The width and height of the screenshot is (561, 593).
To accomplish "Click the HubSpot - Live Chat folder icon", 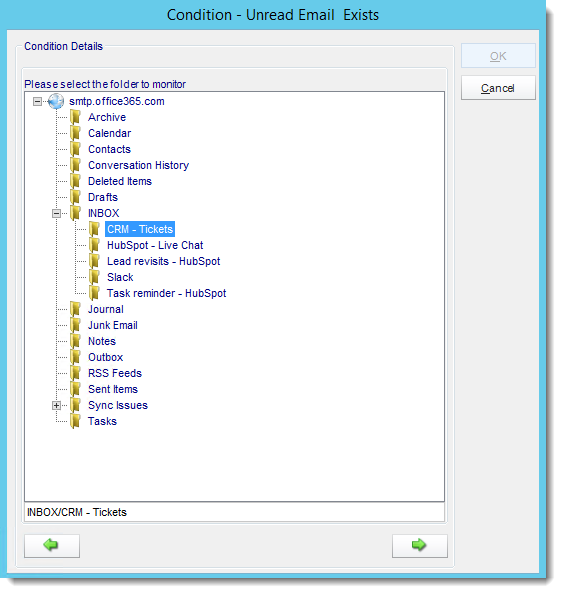I will (95, 245).
